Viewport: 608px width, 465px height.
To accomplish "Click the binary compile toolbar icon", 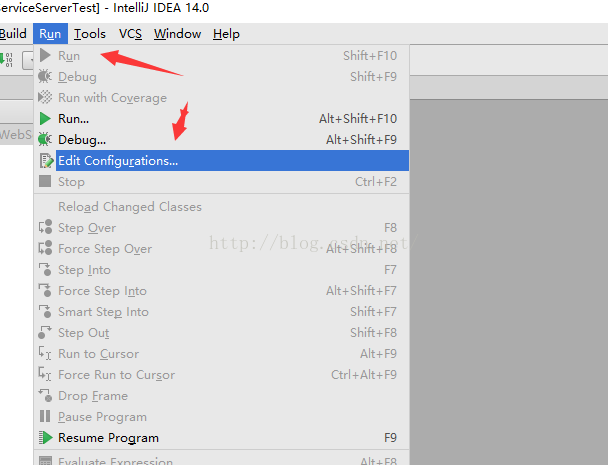I will coord(6,59).
